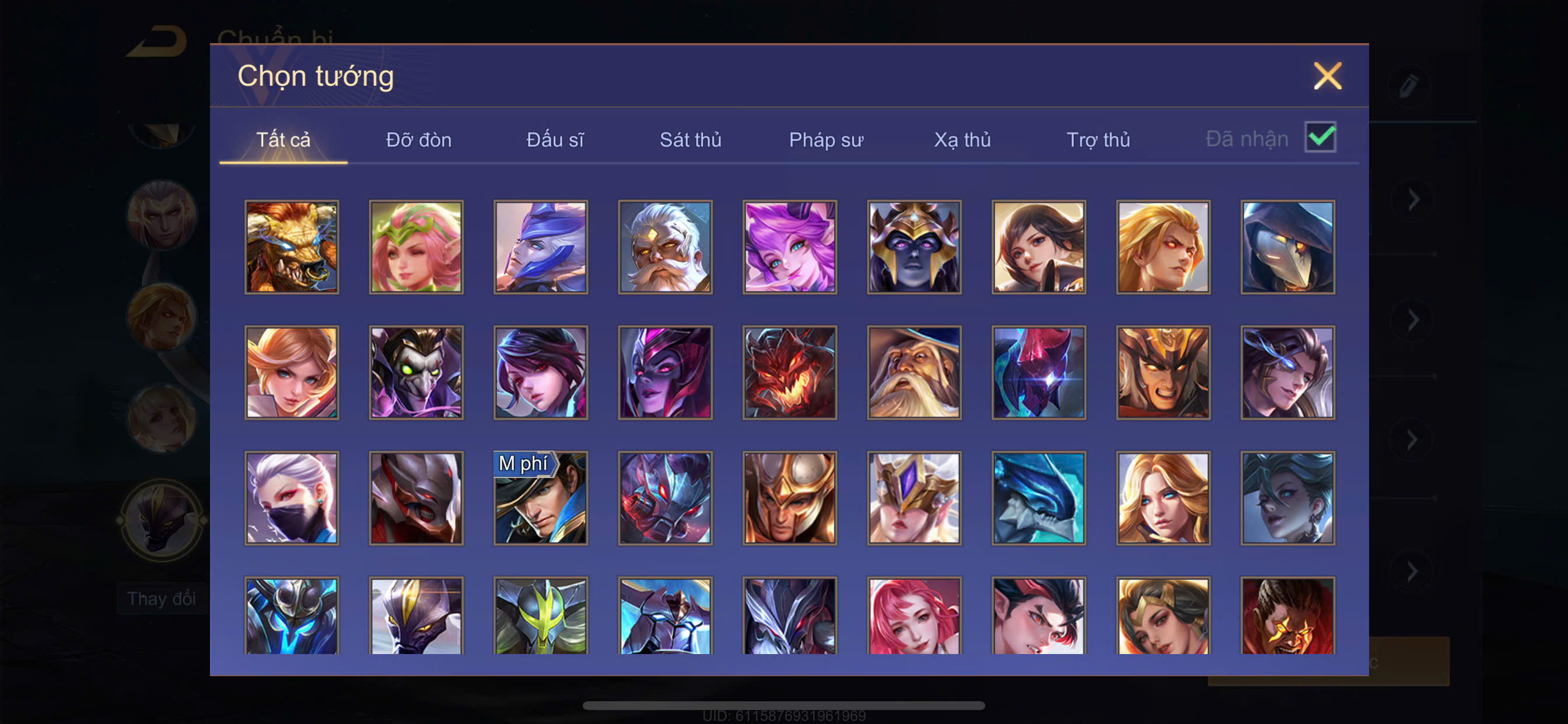Select the plague doctor masked hooded hero
The width and height of the screenshot is (1568, 724).
(x=1288, y=247)
